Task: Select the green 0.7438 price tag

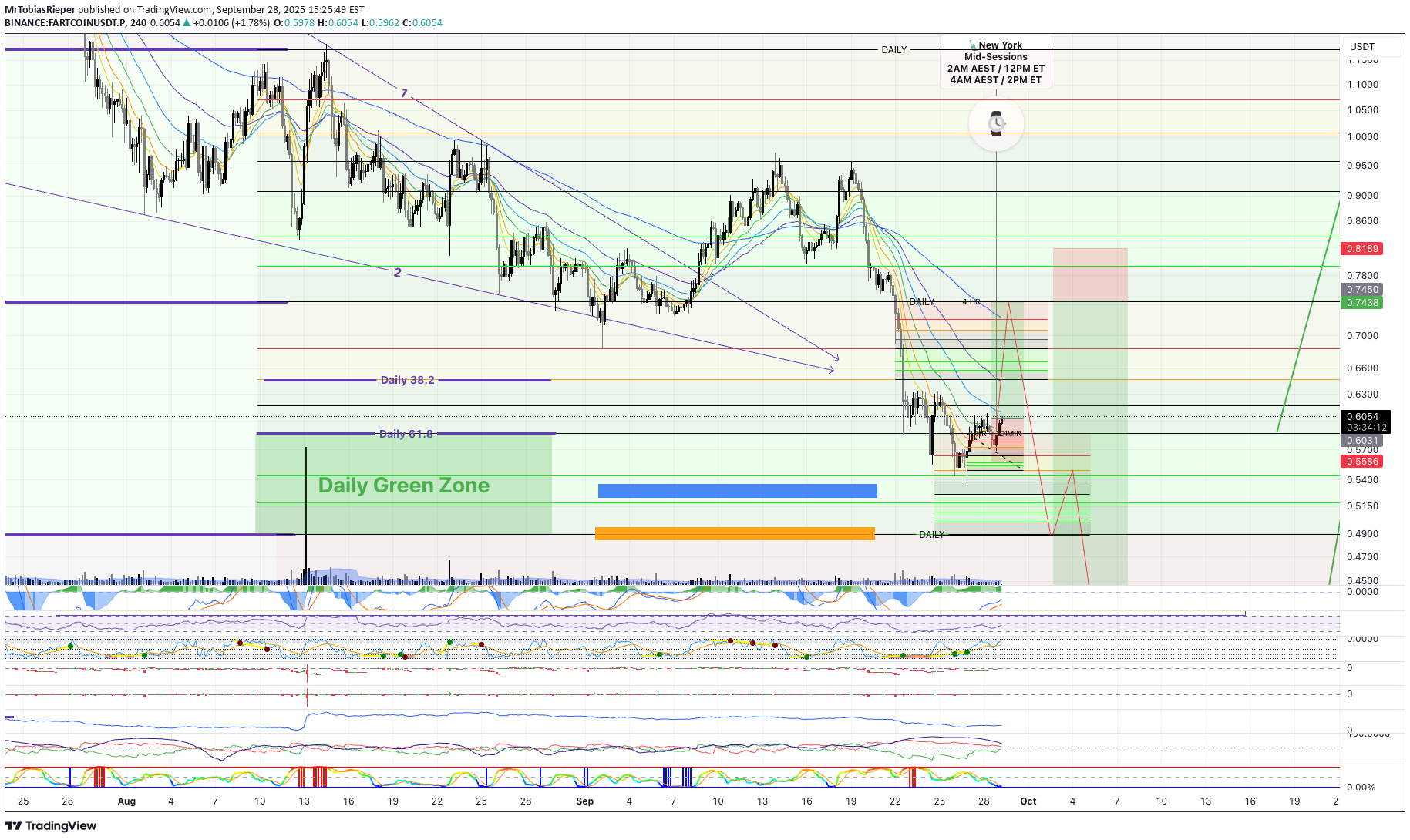Action: tap(1362, 303)
